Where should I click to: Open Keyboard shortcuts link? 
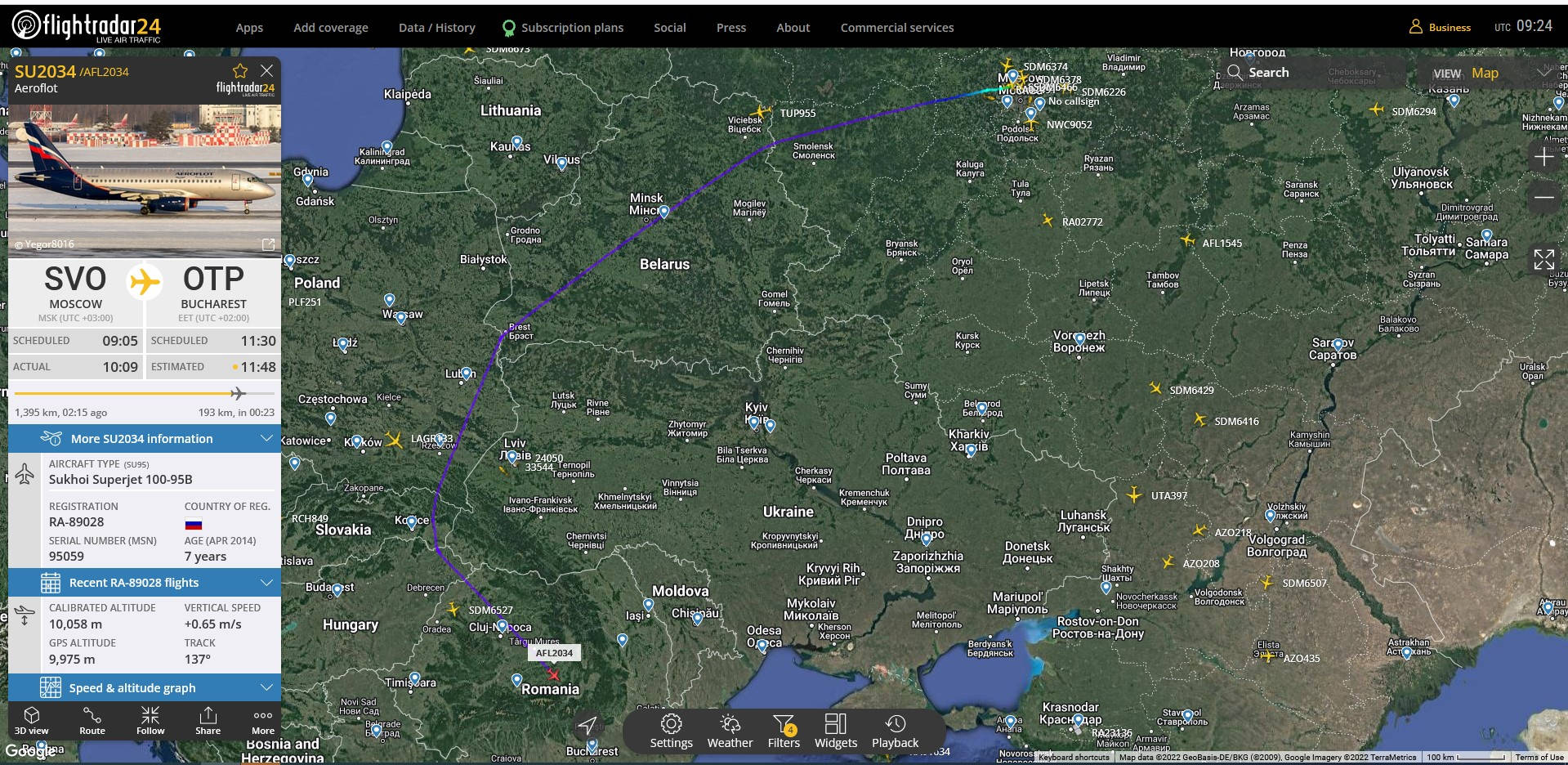click(x=1074, y=758)
